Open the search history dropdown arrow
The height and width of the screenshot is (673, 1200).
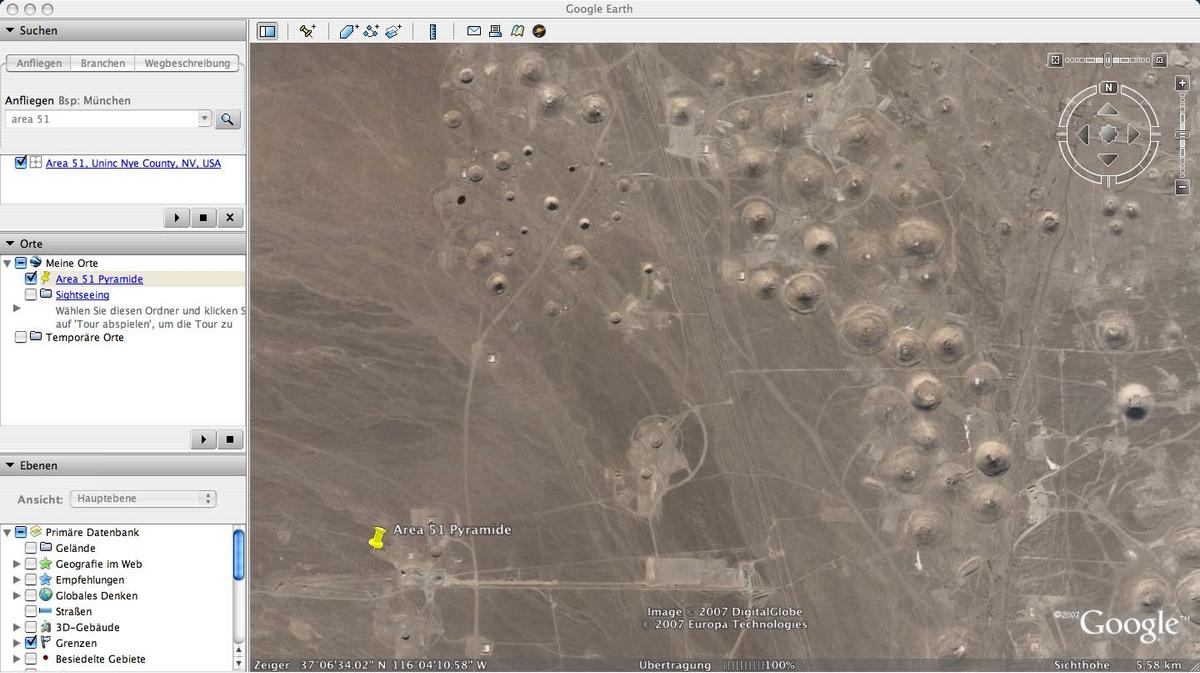205,119
